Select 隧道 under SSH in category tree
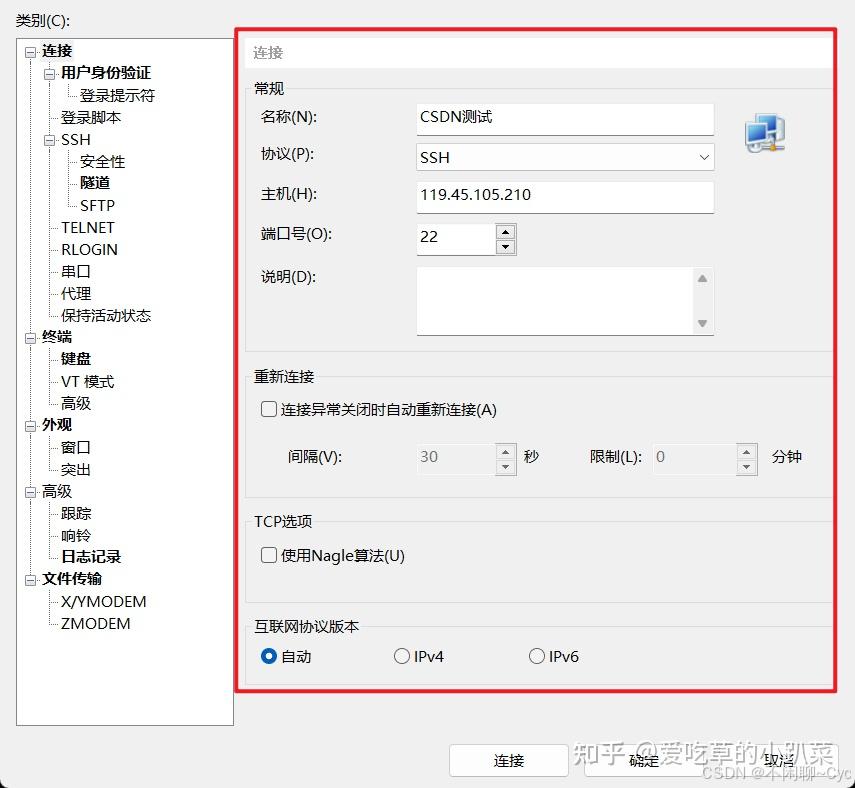This screenshot has height=788, width=855. point(96,183)
